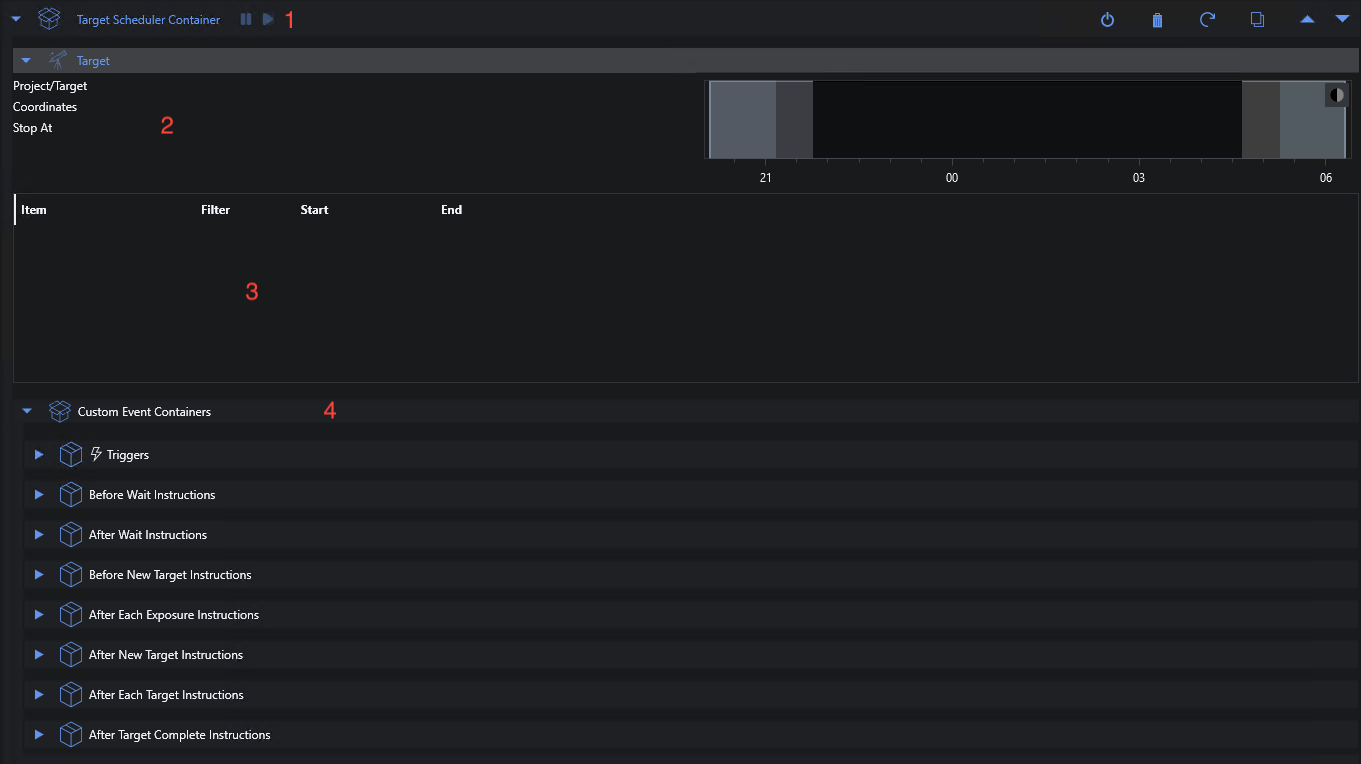Click the After Target Complete Instructions box icon
The image size is (1361, 764).
point(70,734)
